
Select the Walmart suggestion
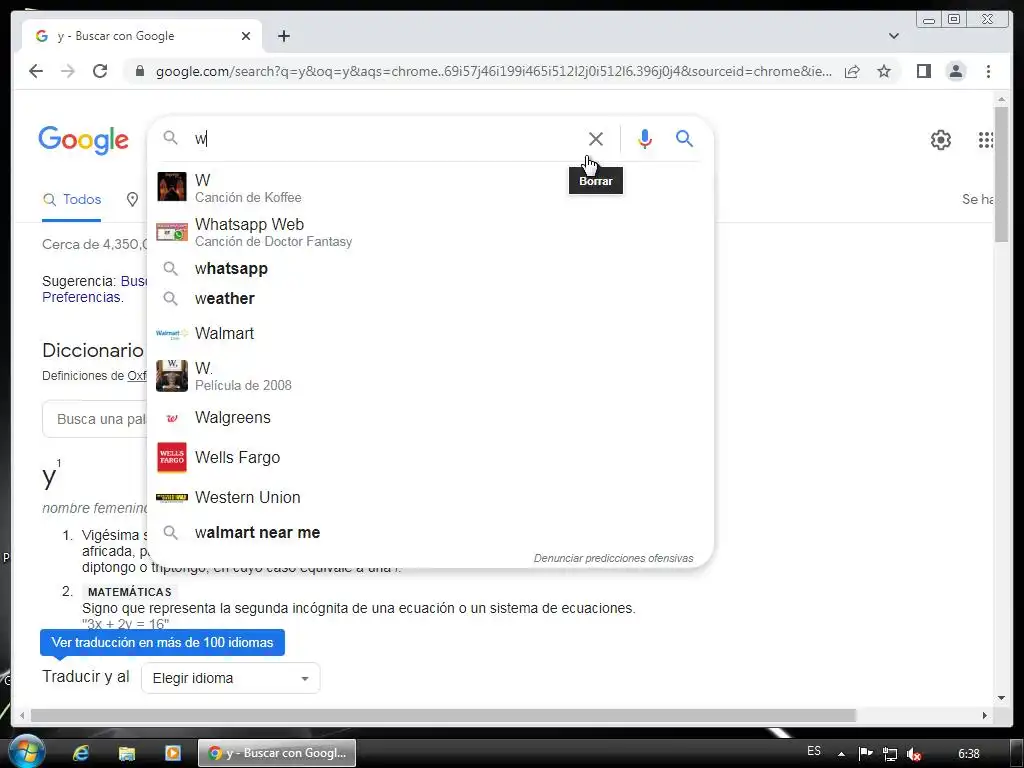[x=430, y=333]
